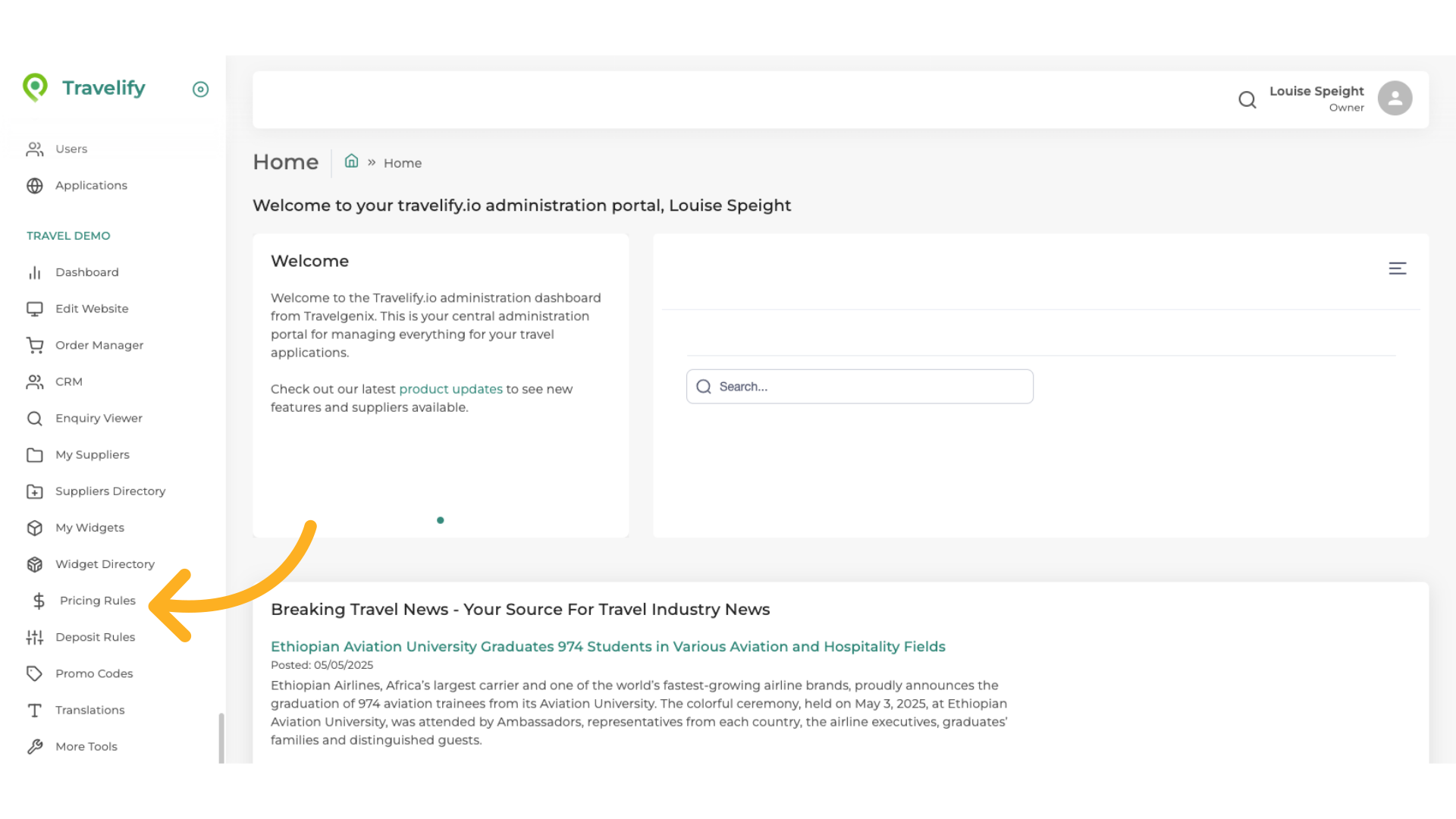Open the panel hamburger menu icon
This screenshot has width=1456, height=819.
coord(1397,268)
